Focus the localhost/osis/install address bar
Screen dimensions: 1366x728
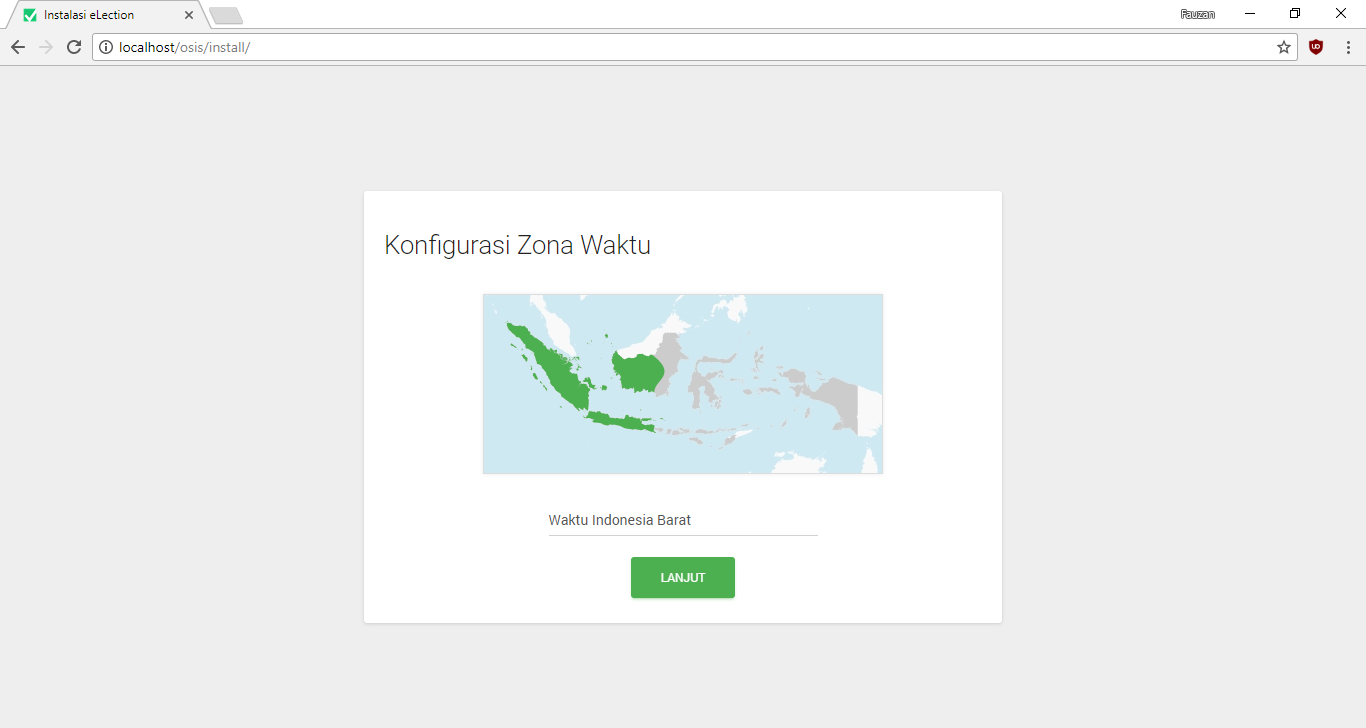(x=690, y=47)
